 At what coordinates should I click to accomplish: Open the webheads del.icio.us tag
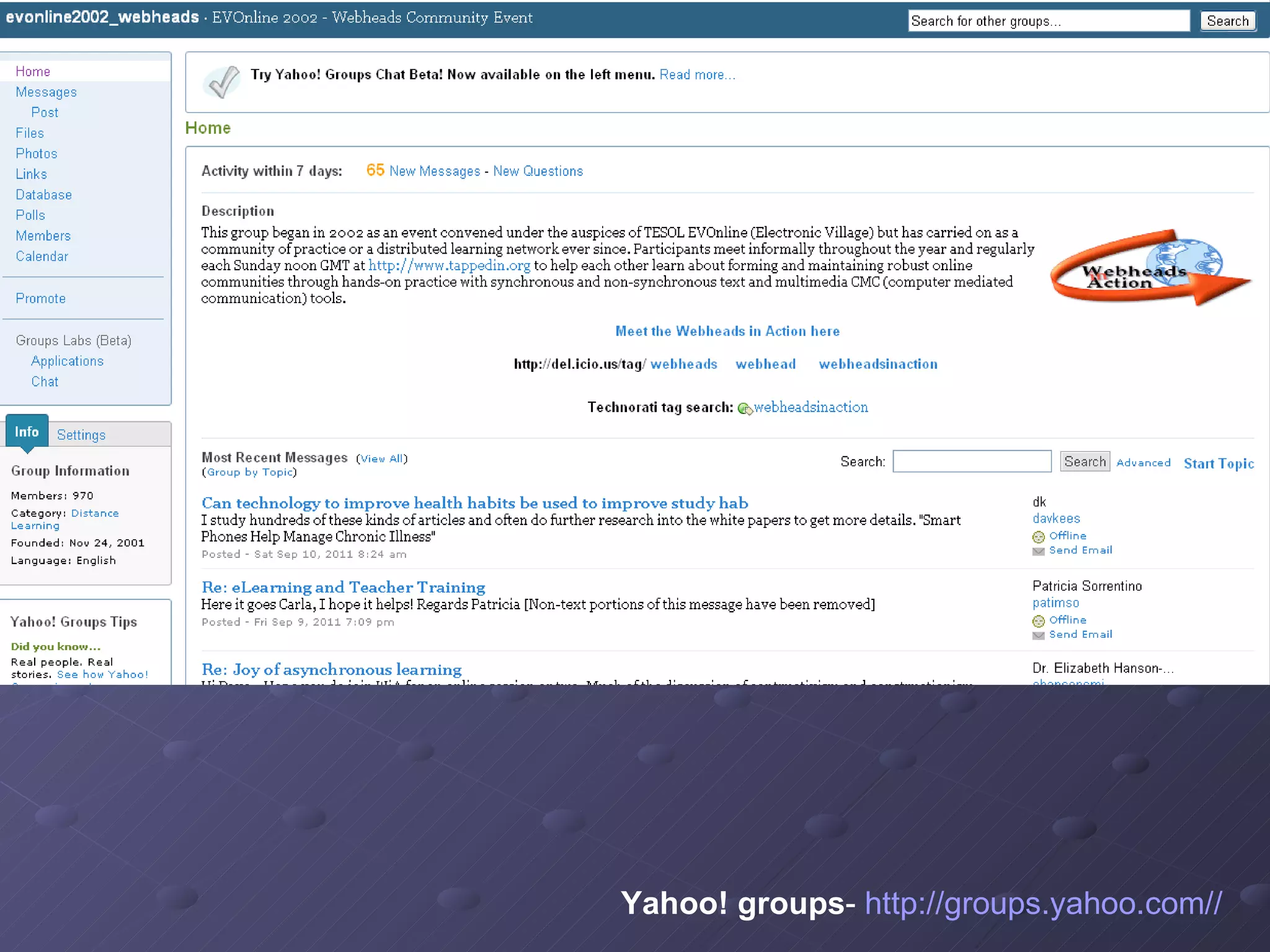[x=684, y=364]
